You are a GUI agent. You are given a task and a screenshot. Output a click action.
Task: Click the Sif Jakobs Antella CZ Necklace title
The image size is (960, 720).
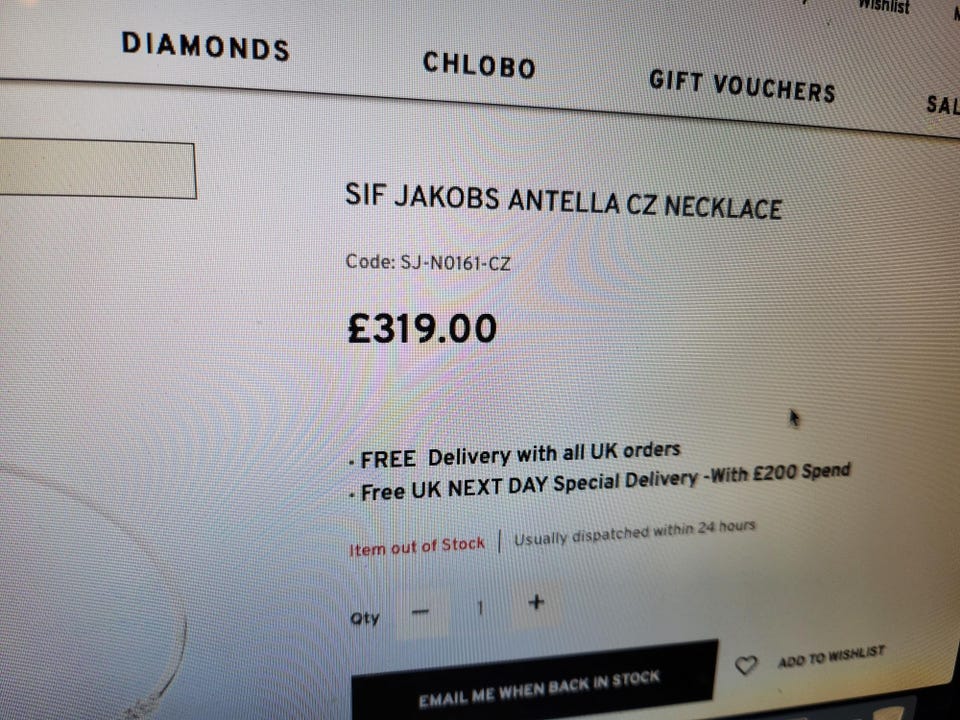coord(563,201)
